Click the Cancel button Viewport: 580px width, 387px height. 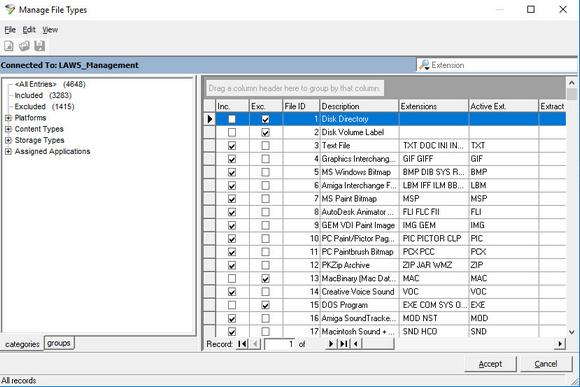click(x=546, y=364)
